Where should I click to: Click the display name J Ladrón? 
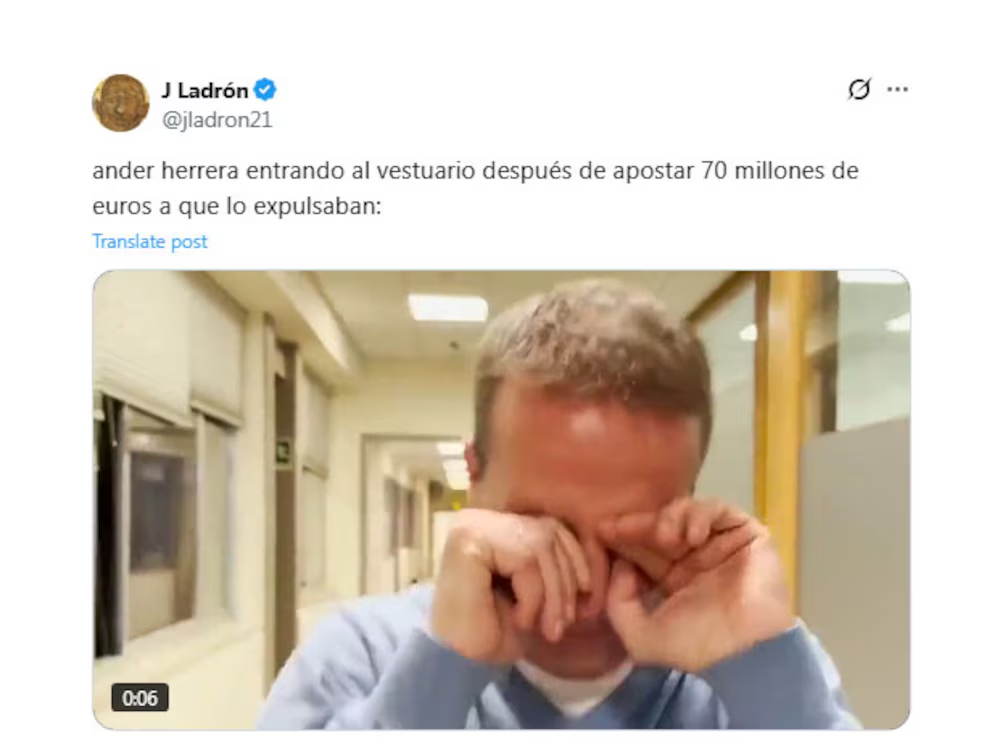pyautogui.click(x=204, y=90)
